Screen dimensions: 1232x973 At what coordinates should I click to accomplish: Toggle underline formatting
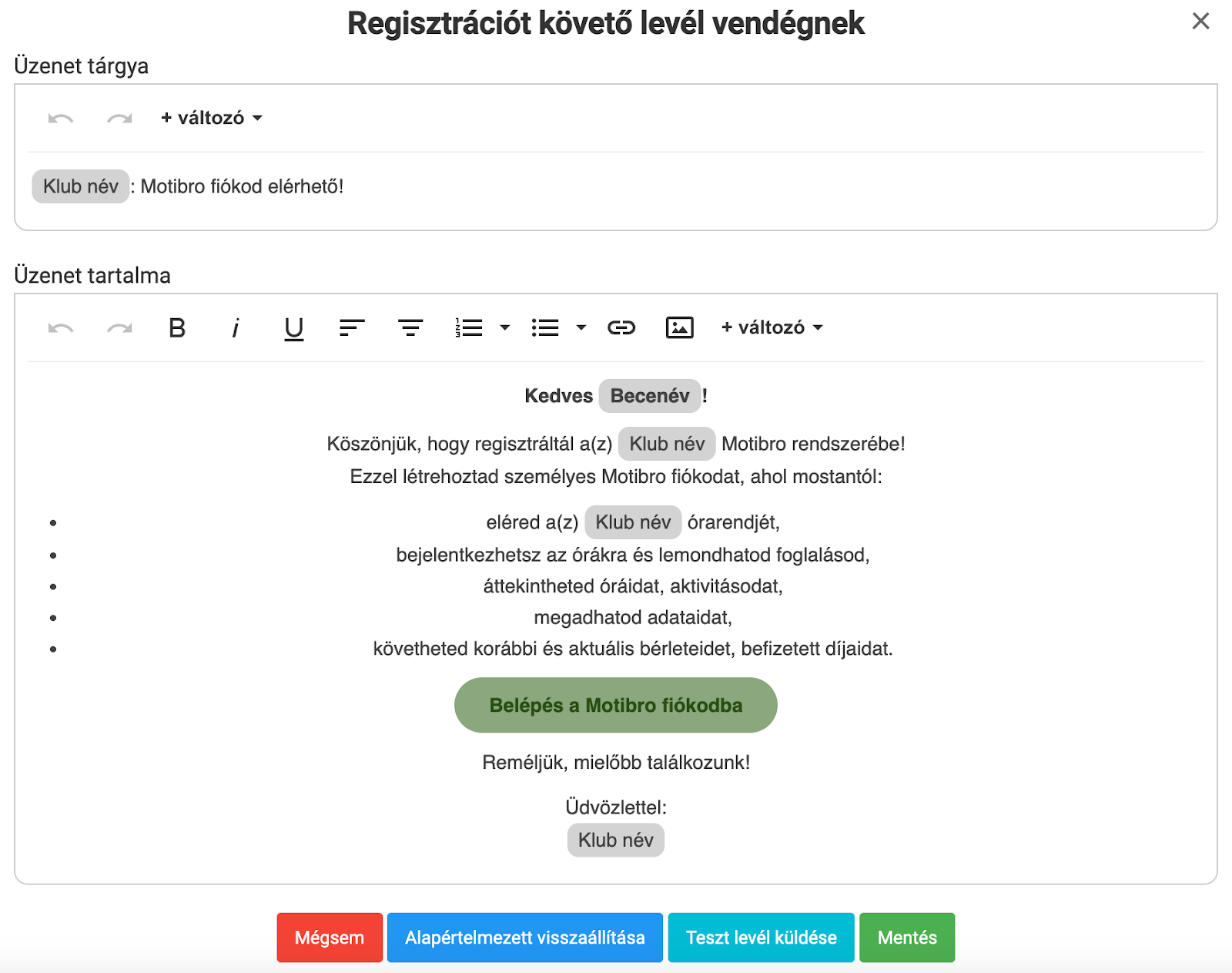coord(293,329)
